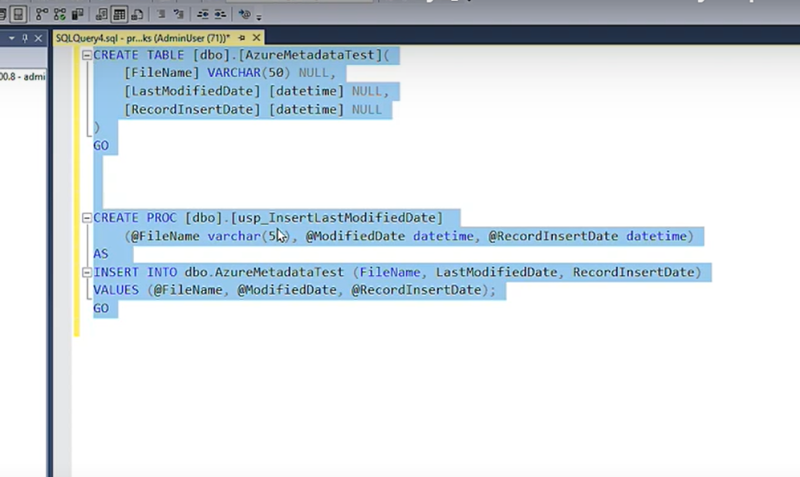Decrease indent of selected code
Screen dimensions: 800x477
click(x=203, y=15)
